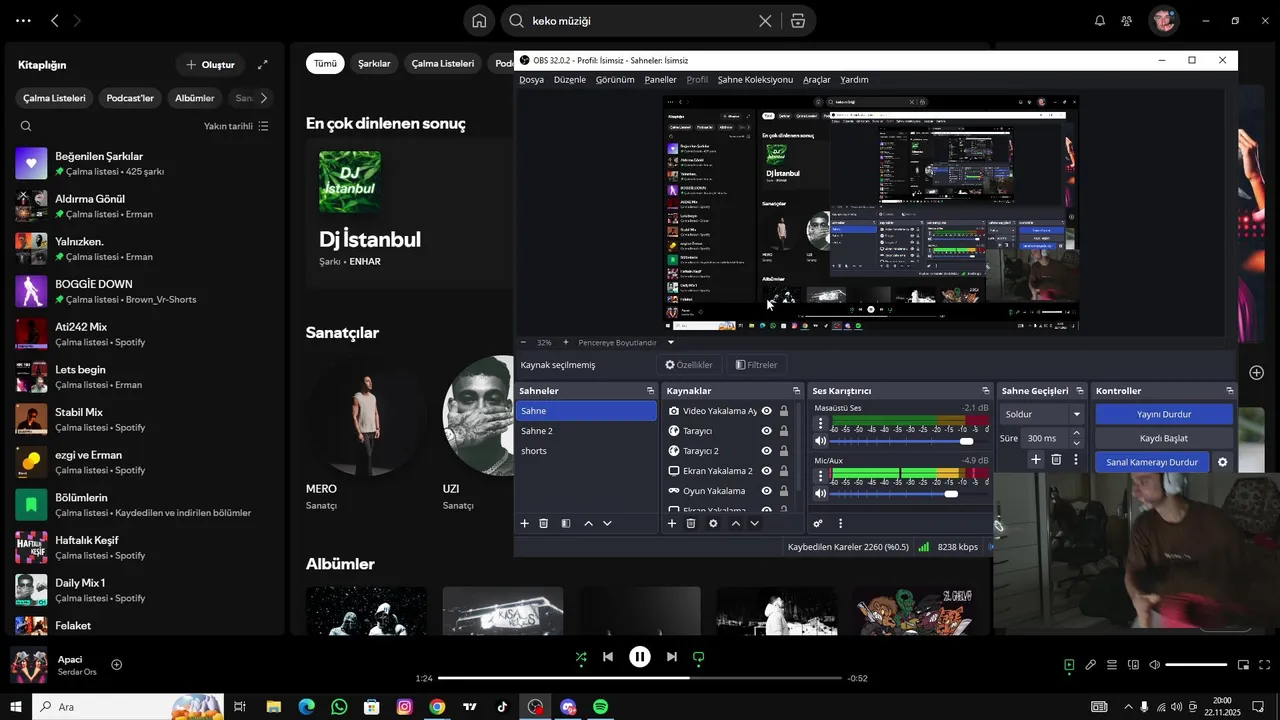Click Sanal Kamerayı Durdur button
1280x720 pixels.
pyautogui.click(x=1152, y=462)
